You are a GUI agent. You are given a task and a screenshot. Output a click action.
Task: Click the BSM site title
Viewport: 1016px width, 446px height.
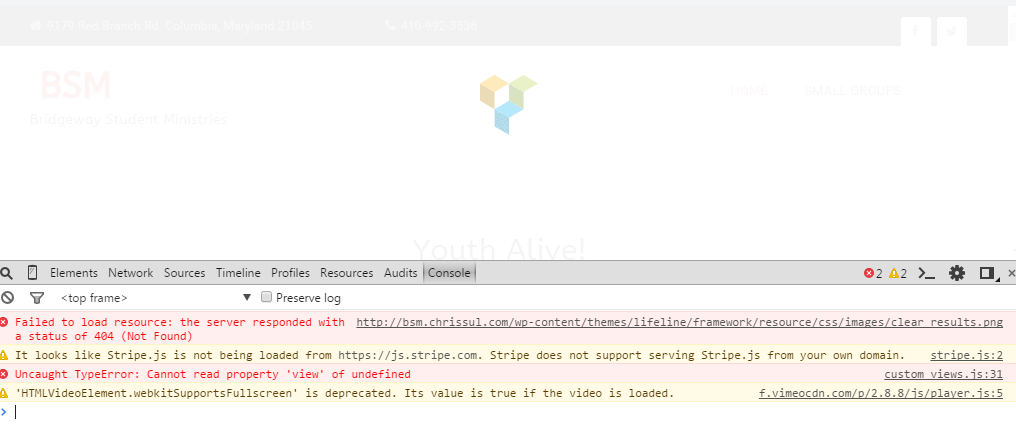pos(76,85)
